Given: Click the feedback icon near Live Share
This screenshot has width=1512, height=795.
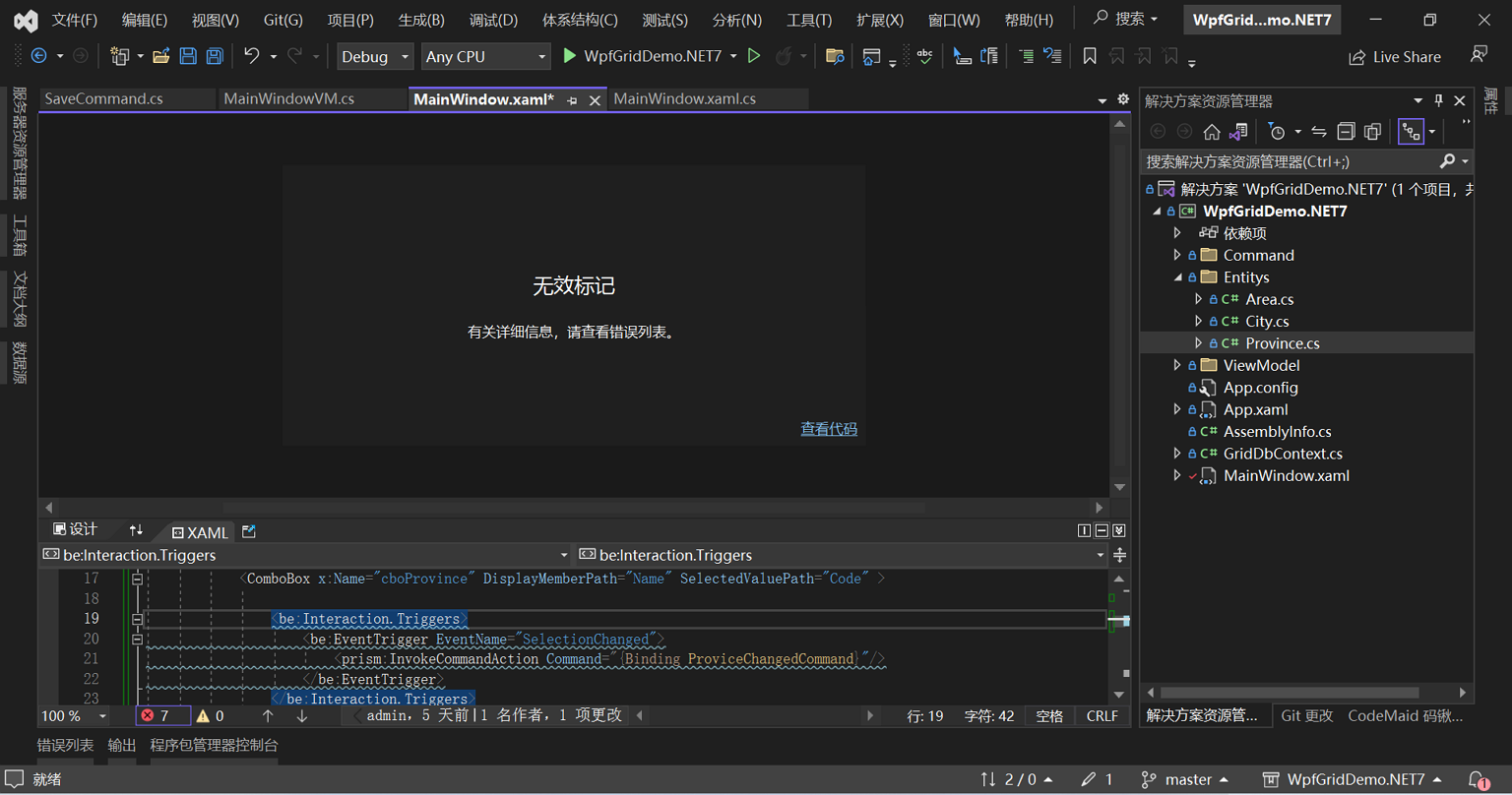Looking at the screenshot, I should coord(1479,56).
